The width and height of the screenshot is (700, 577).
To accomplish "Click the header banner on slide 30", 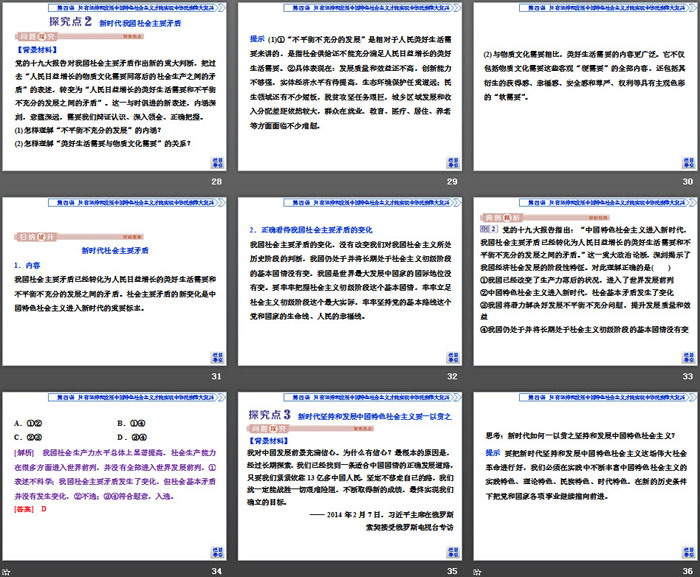I will (x=583, y=5).
